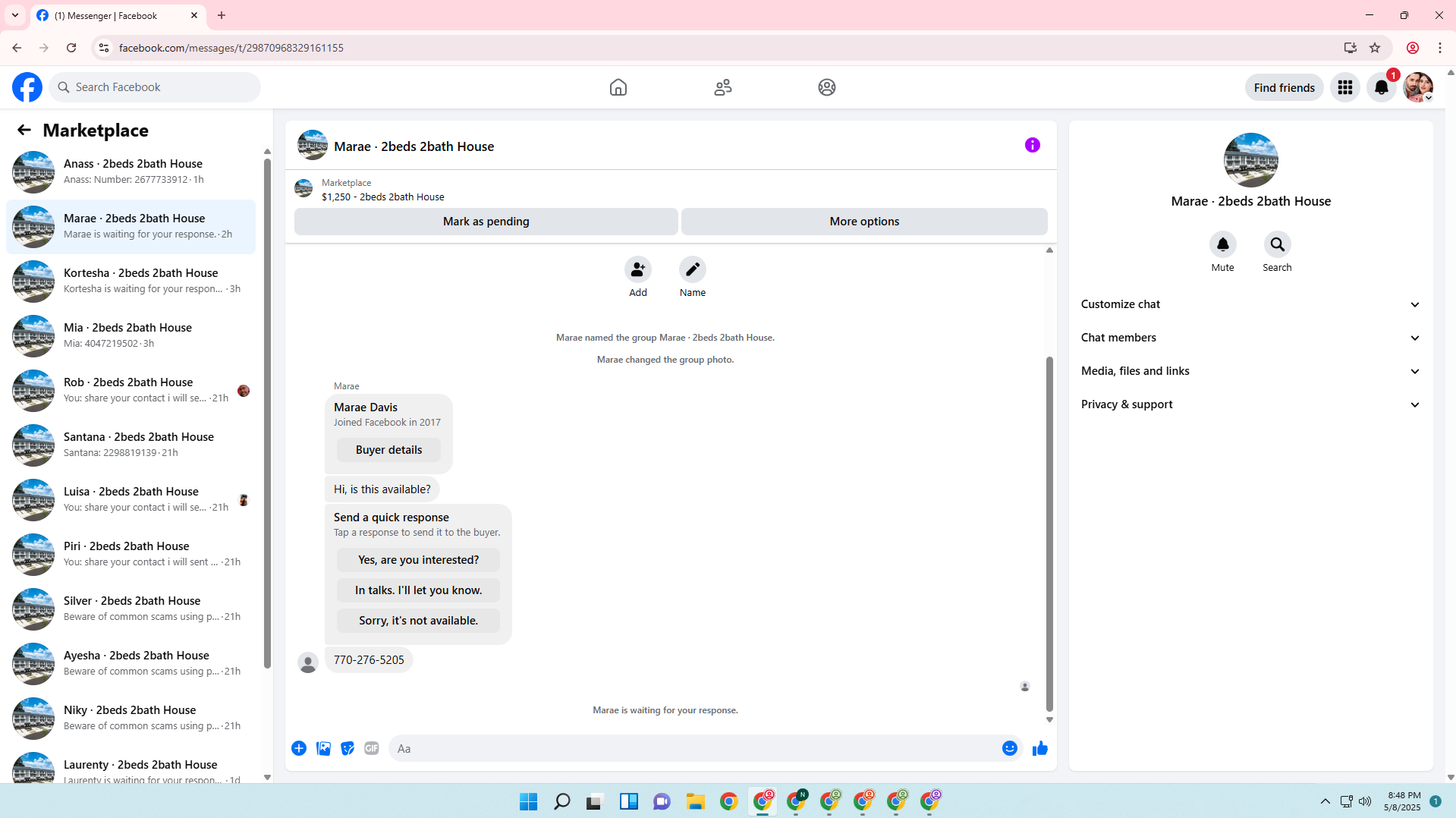
Task: Open Kortesha 2beds 2bath House conversation
Action: click(131, 282)
